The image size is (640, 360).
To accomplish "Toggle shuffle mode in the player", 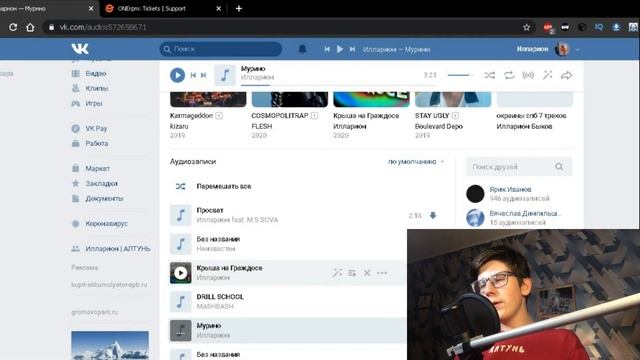I will pos(489,75).
